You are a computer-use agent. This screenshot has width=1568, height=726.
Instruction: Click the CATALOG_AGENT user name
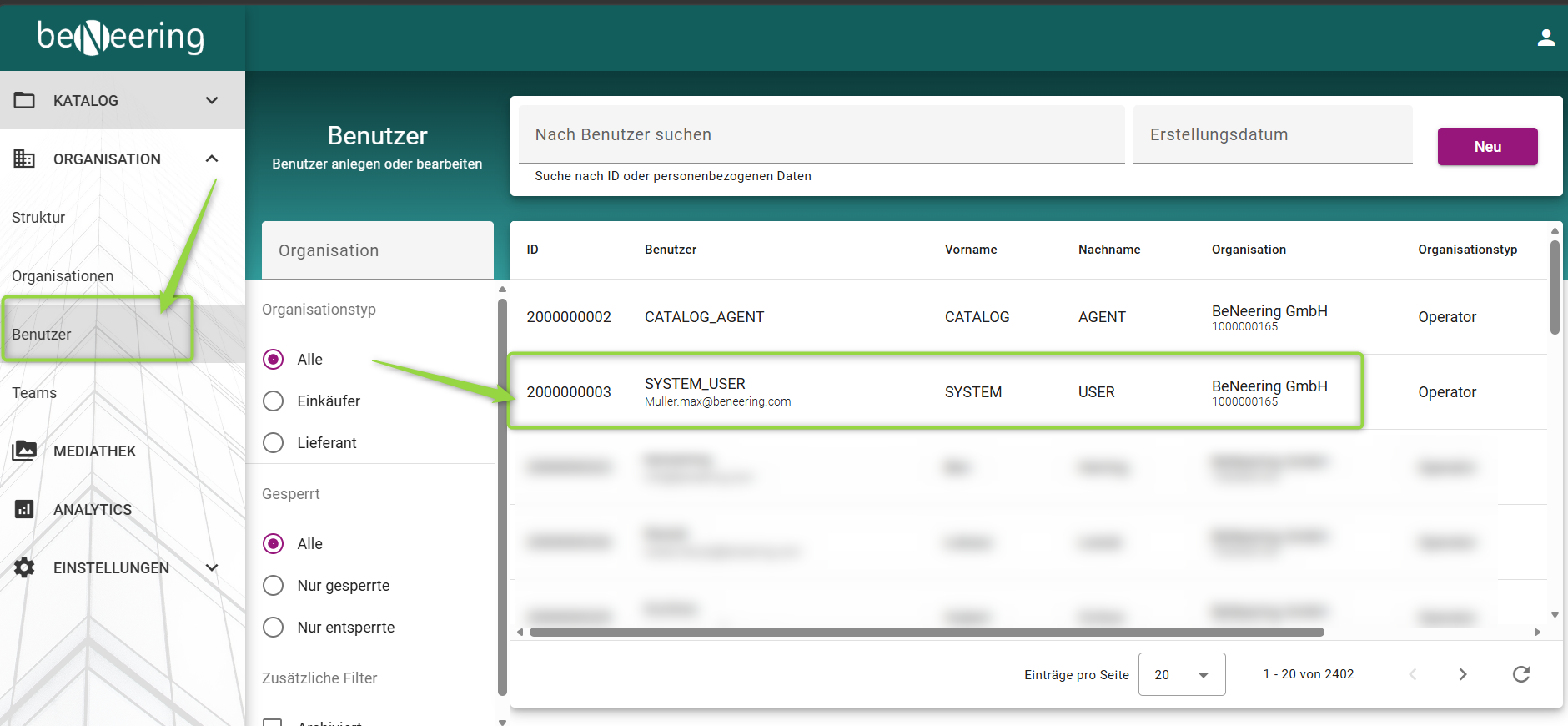click(x=704, y=317)
